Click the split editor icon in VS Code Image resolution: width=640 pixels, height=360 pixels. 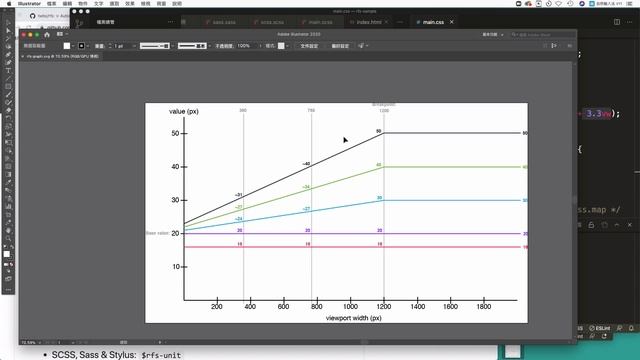click(617, 22)
